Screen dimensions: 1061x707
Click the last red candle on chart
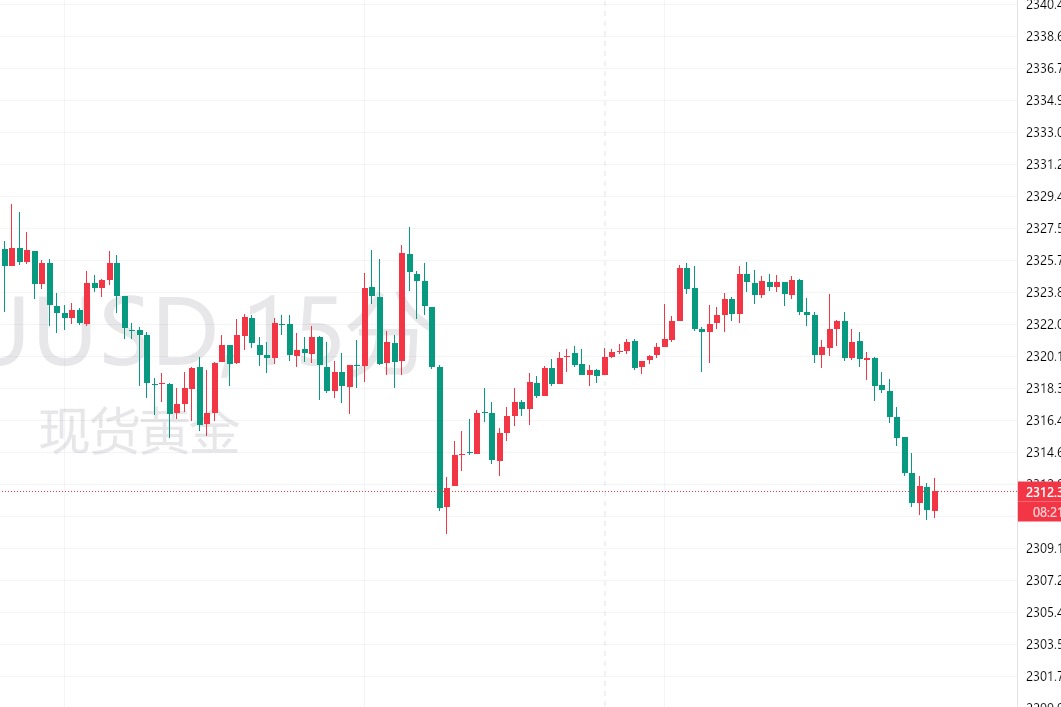pos(935,500)
